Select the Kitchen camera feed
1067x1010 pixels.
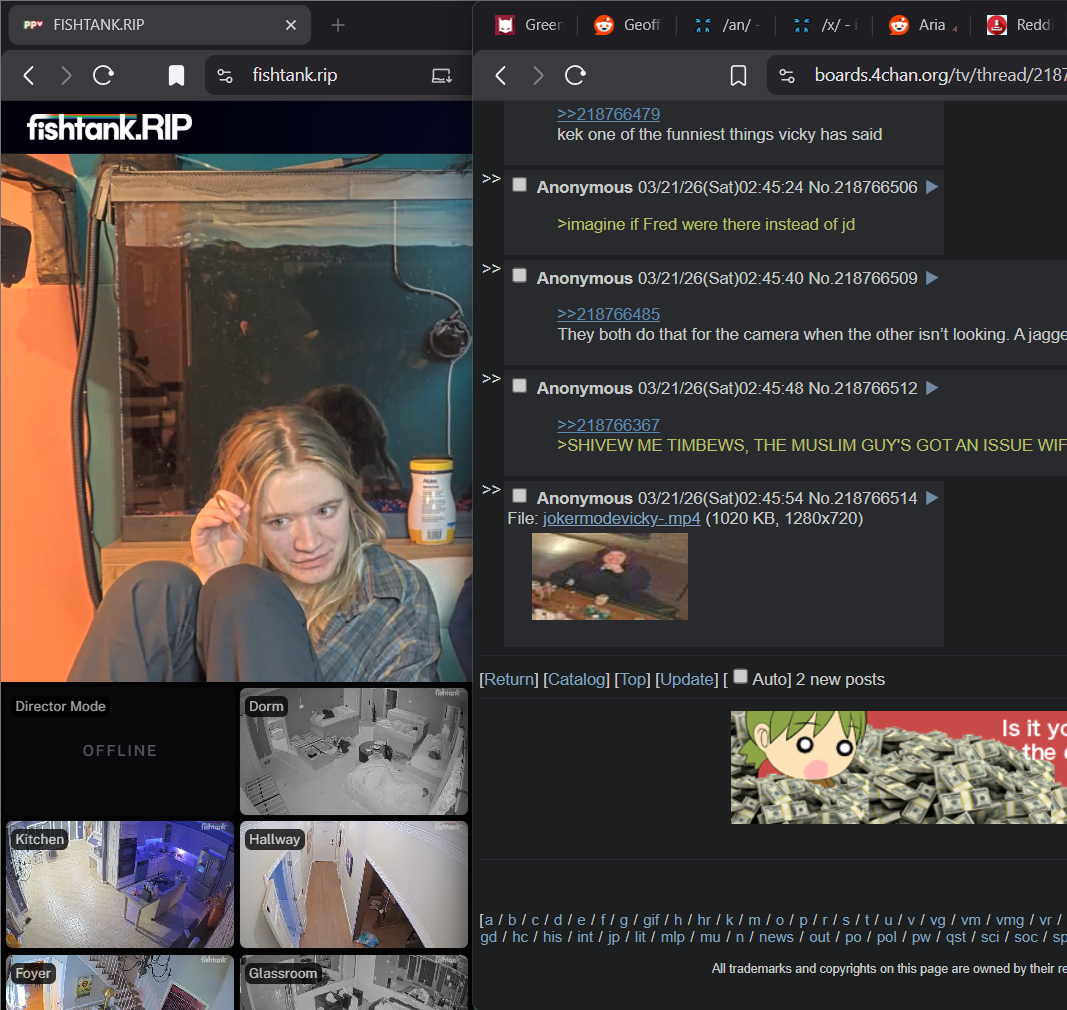(x=120, y=884)
